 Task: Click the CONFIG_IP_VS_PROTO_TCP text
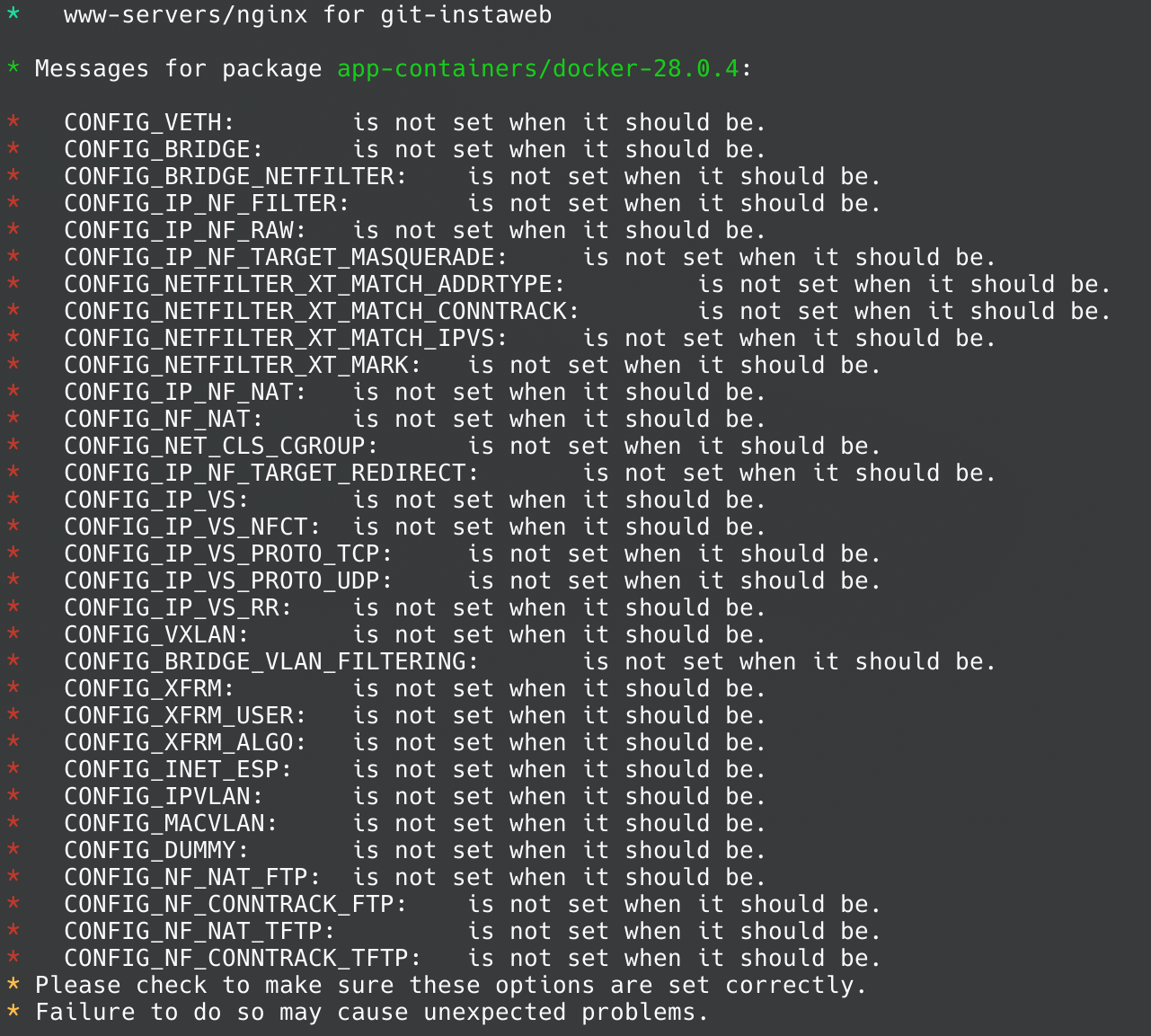(228, 554)
